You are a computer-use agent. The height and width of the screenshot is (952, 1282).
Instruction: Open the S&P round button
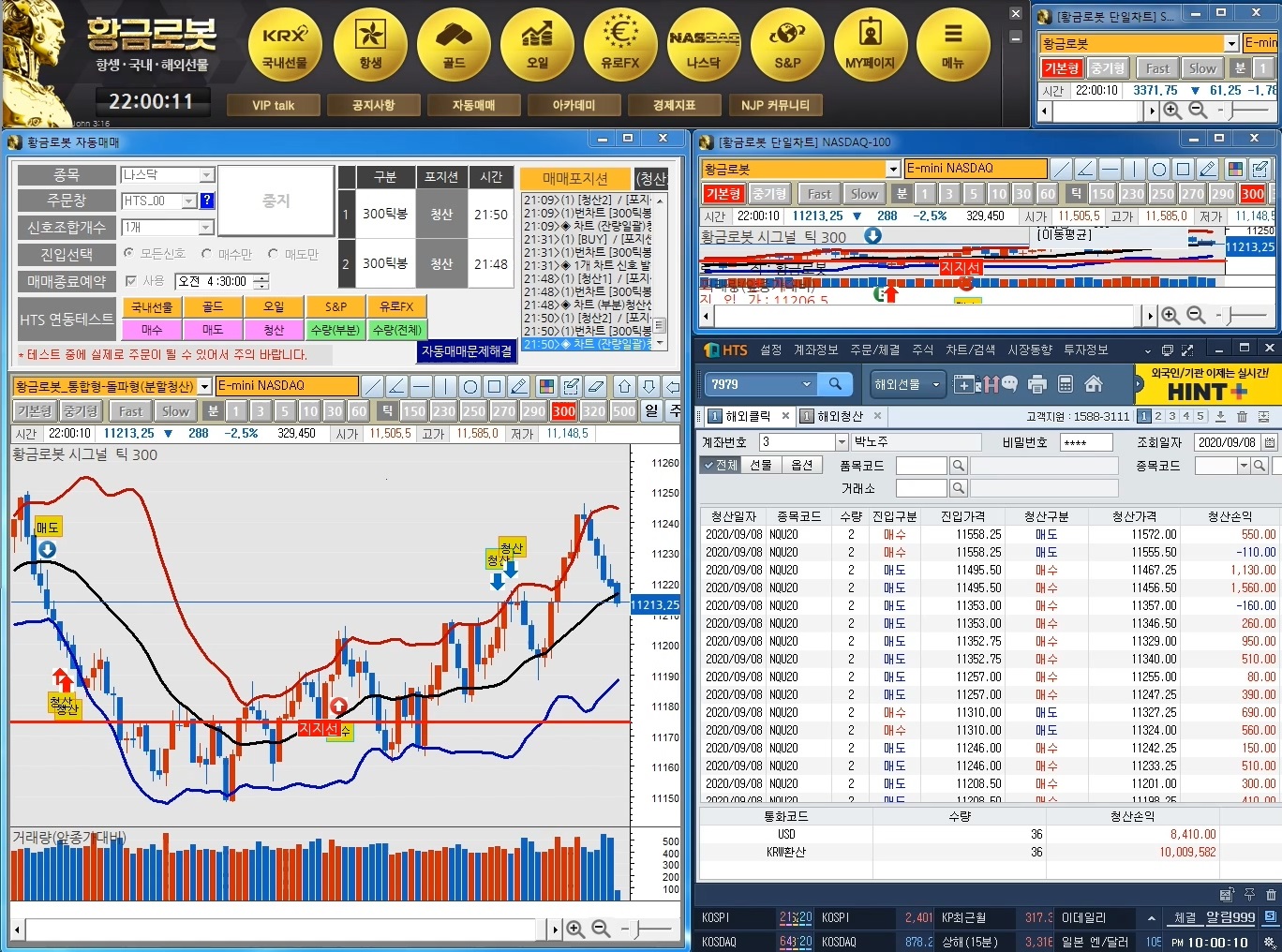click(787, 43)
